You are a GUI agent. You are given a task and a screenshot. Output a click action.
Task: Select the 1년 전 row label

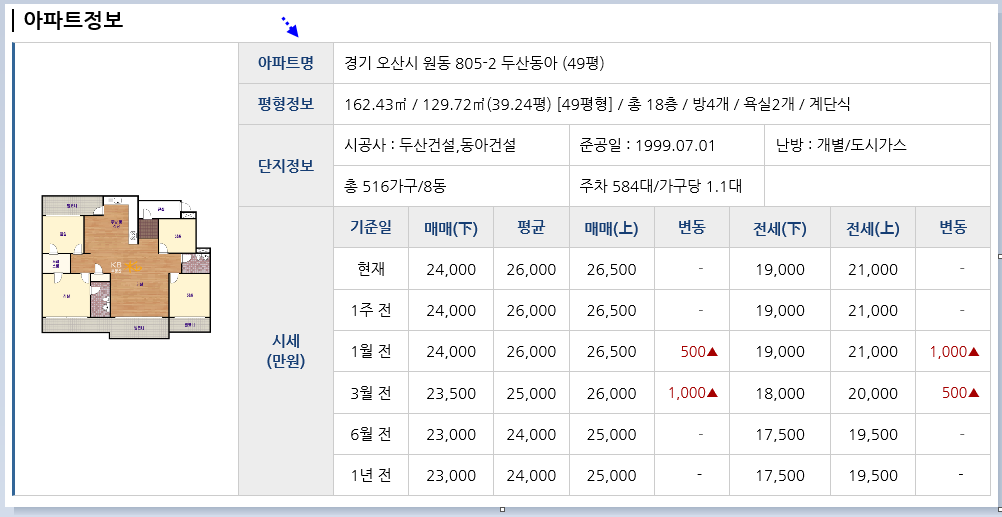pyautogui.click(x=371, y=475)
